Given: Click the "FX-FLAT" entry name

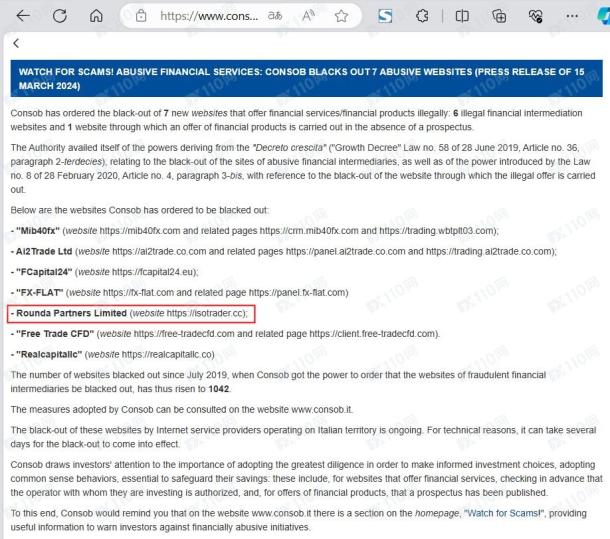Looking at the screenshot, I should click(40, 293).
